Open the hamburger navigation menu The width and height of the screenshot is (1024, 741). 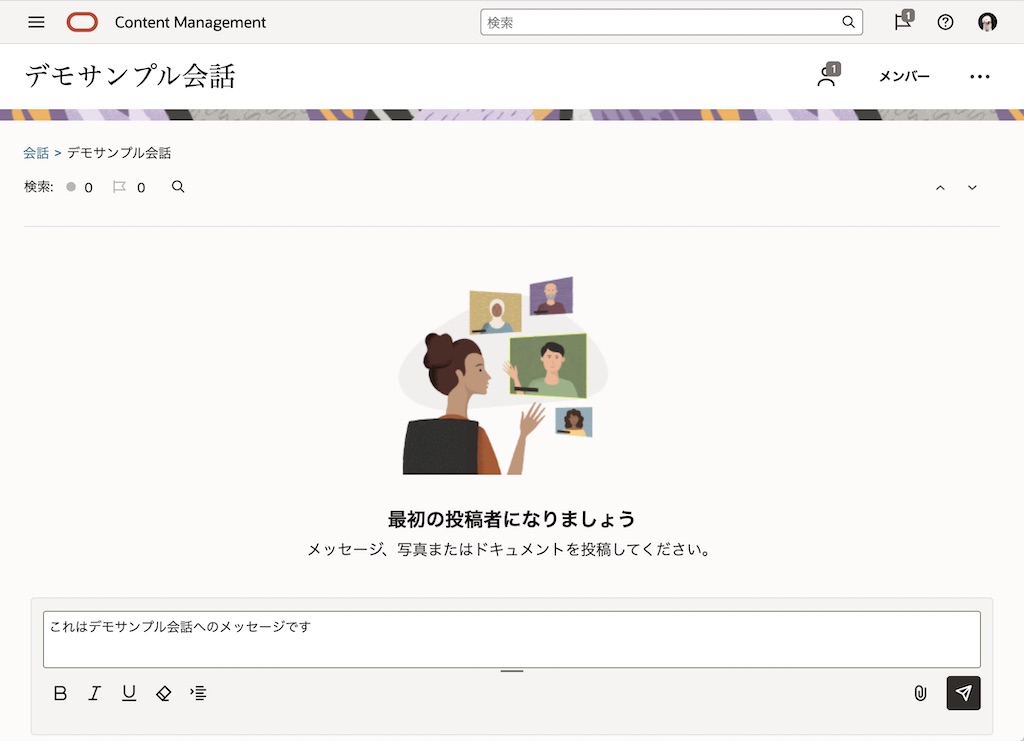click(x=36, y=21)
